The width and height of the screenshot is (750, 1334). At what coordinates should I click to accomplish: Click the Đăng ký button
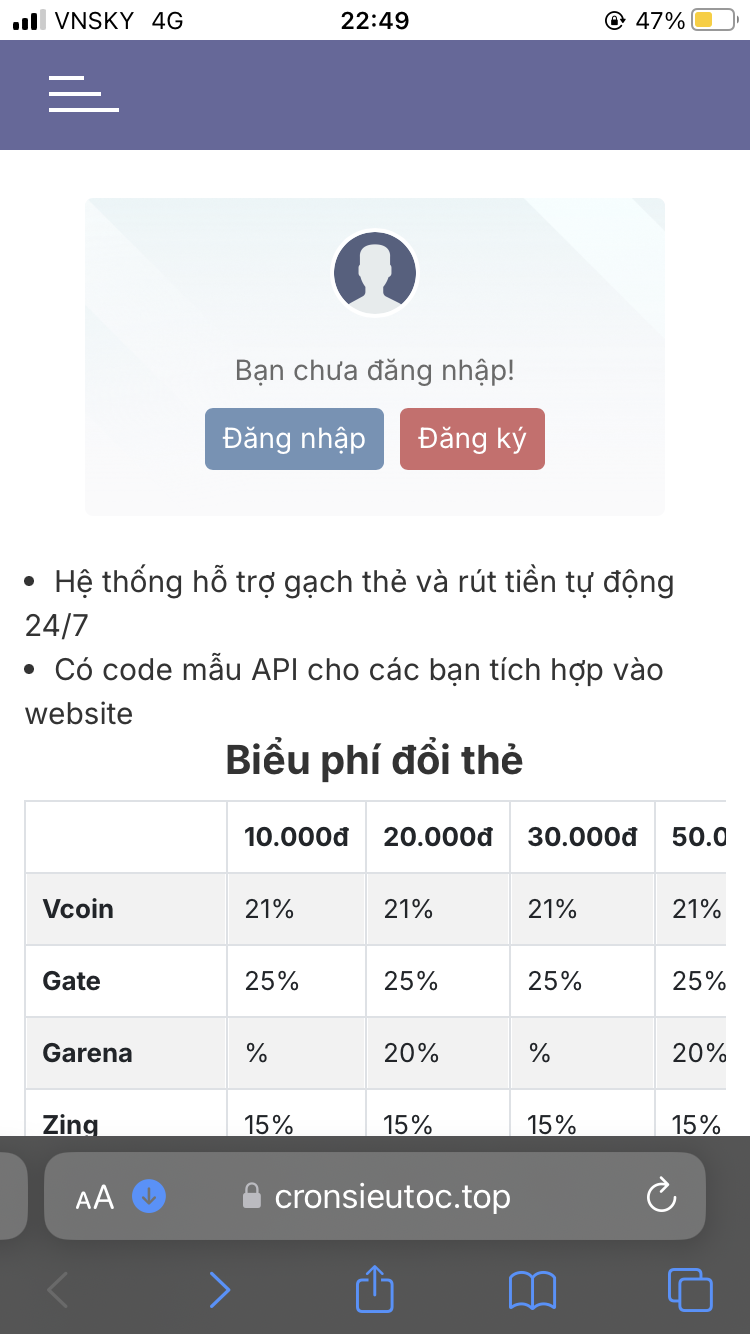click(x=472, y=439)
